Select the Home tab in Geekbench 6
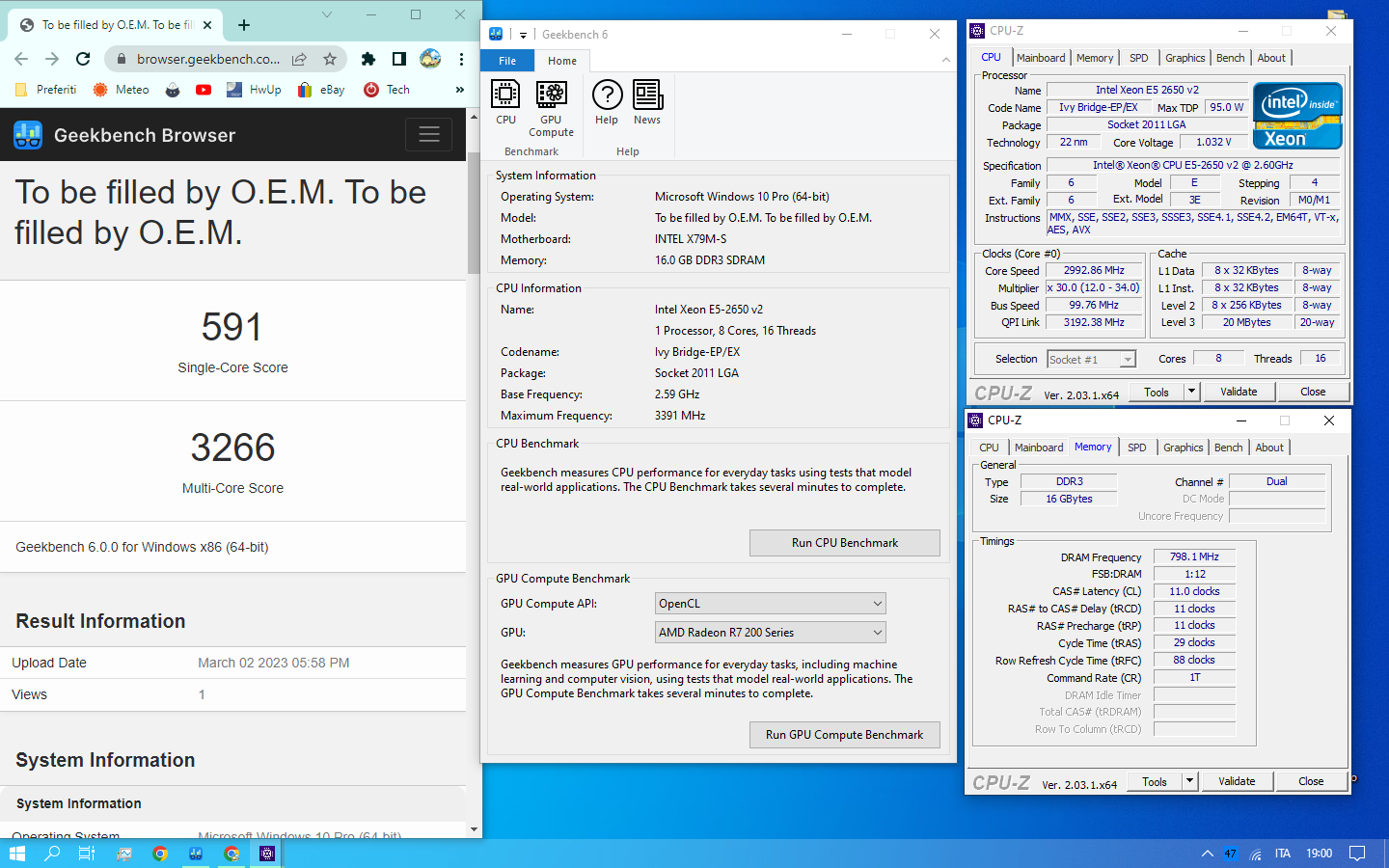This screenshot has width=1389, height=868. (x=562, y=61)
